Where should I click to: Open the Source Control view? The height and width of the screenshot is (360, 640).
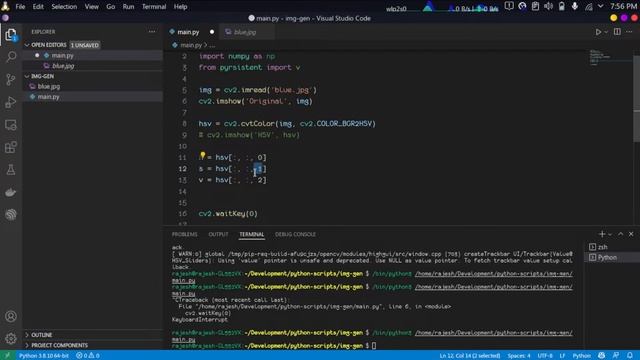click(x=11, y=79)
